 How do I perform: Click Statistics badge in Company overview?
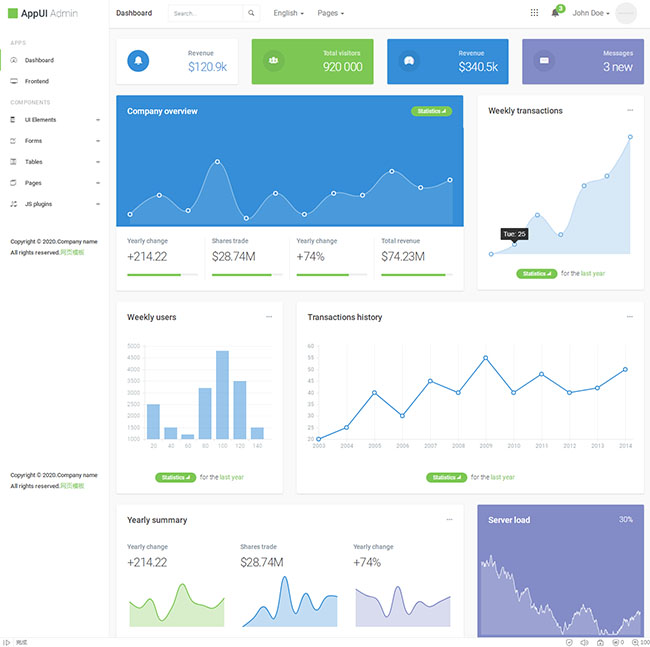[x=431, y=111]
